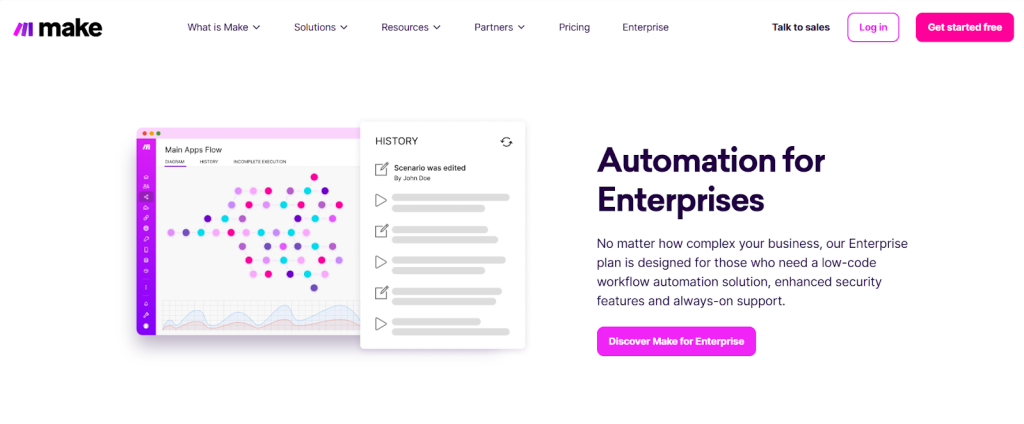This screenshot has height=424, width=1024.
Task: Click the Get started free button
Action: pyautogui.click(x=965, y=27)
